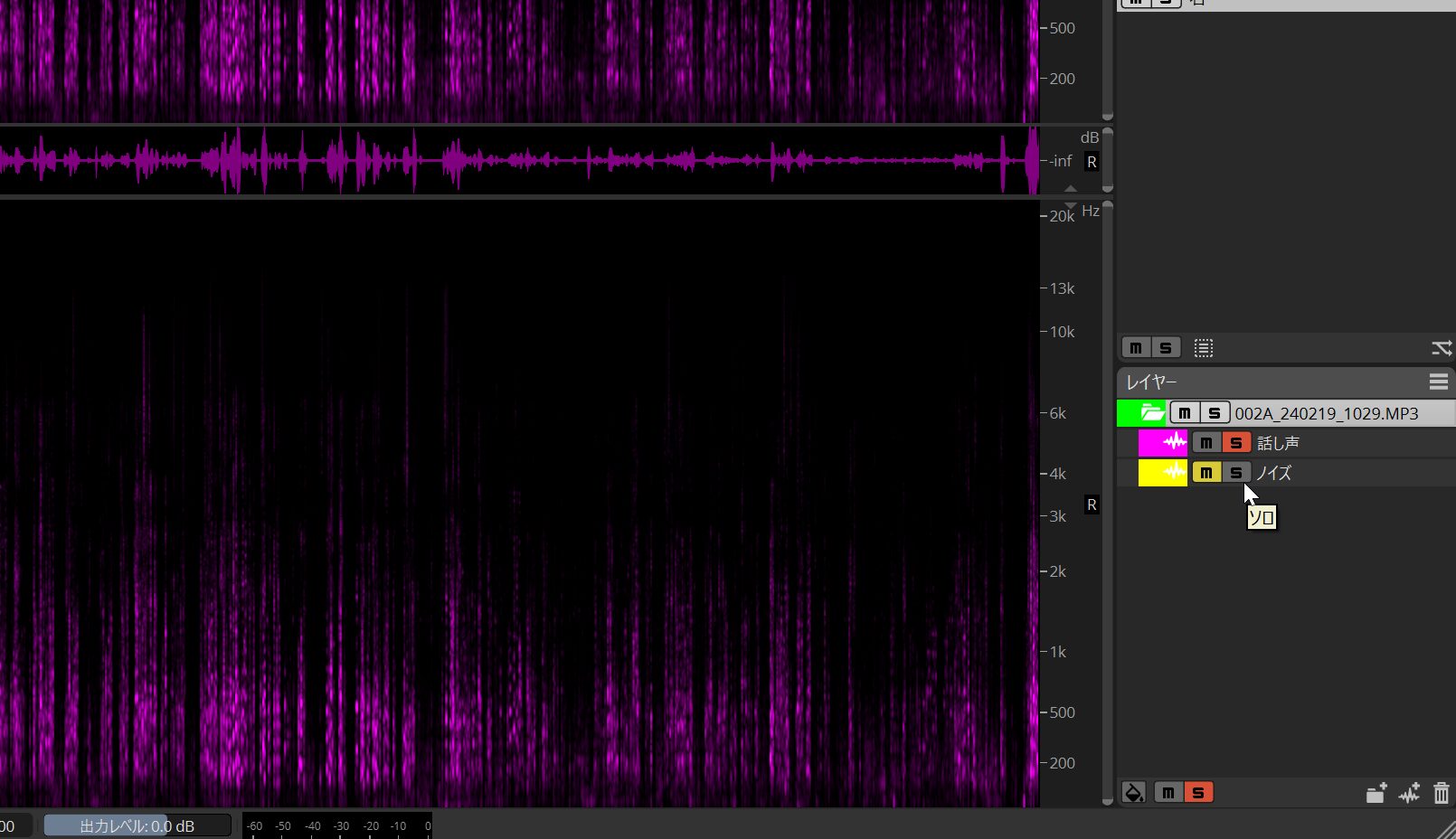The width and height of the screenshot is (1456, 839).
Task: Open yellow color swatch of ノイズ layer
Action: point(1162,473)
